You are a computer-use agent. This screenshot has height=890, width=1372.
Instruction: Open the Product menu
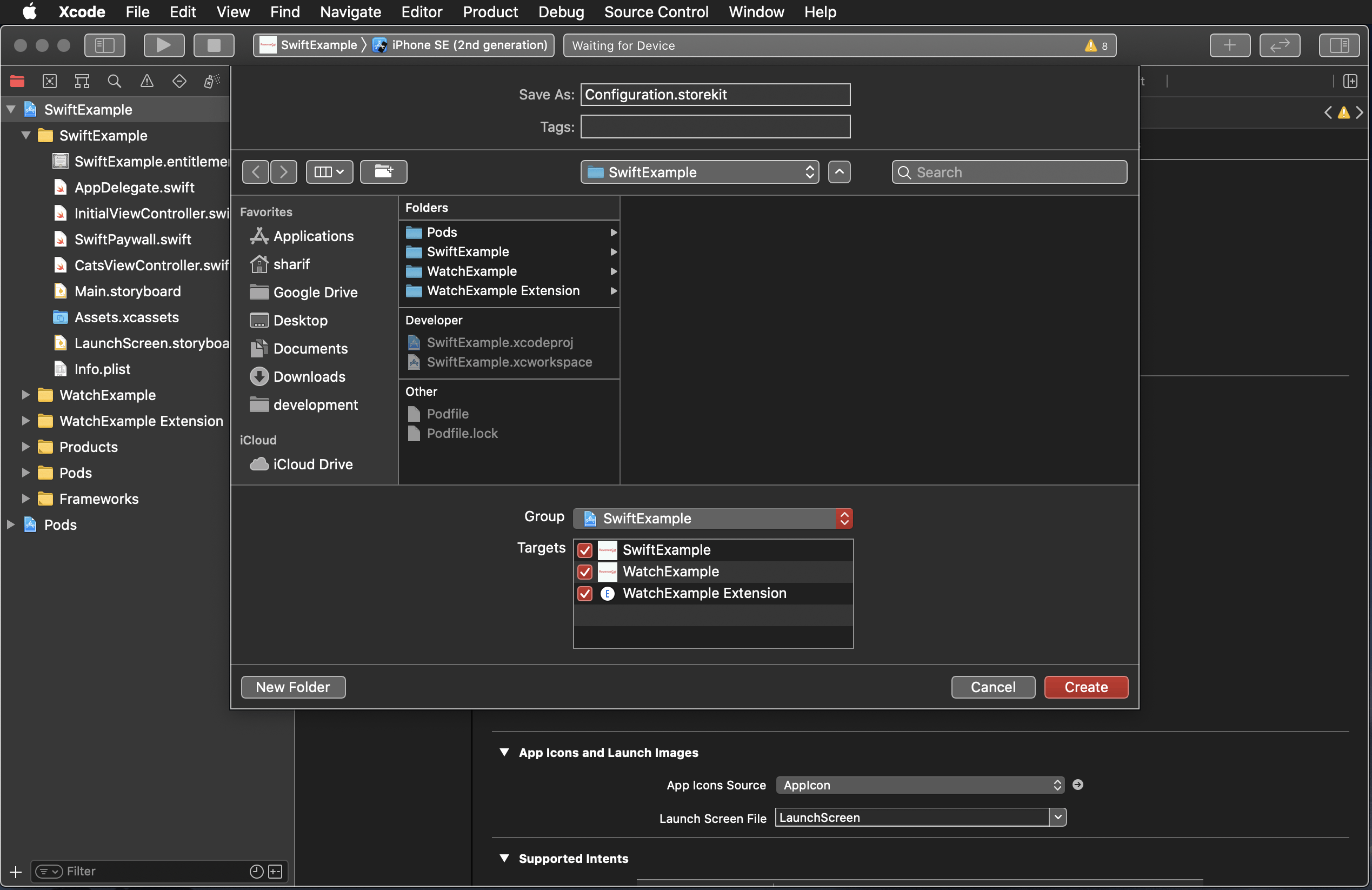click(x=489, y=11)
